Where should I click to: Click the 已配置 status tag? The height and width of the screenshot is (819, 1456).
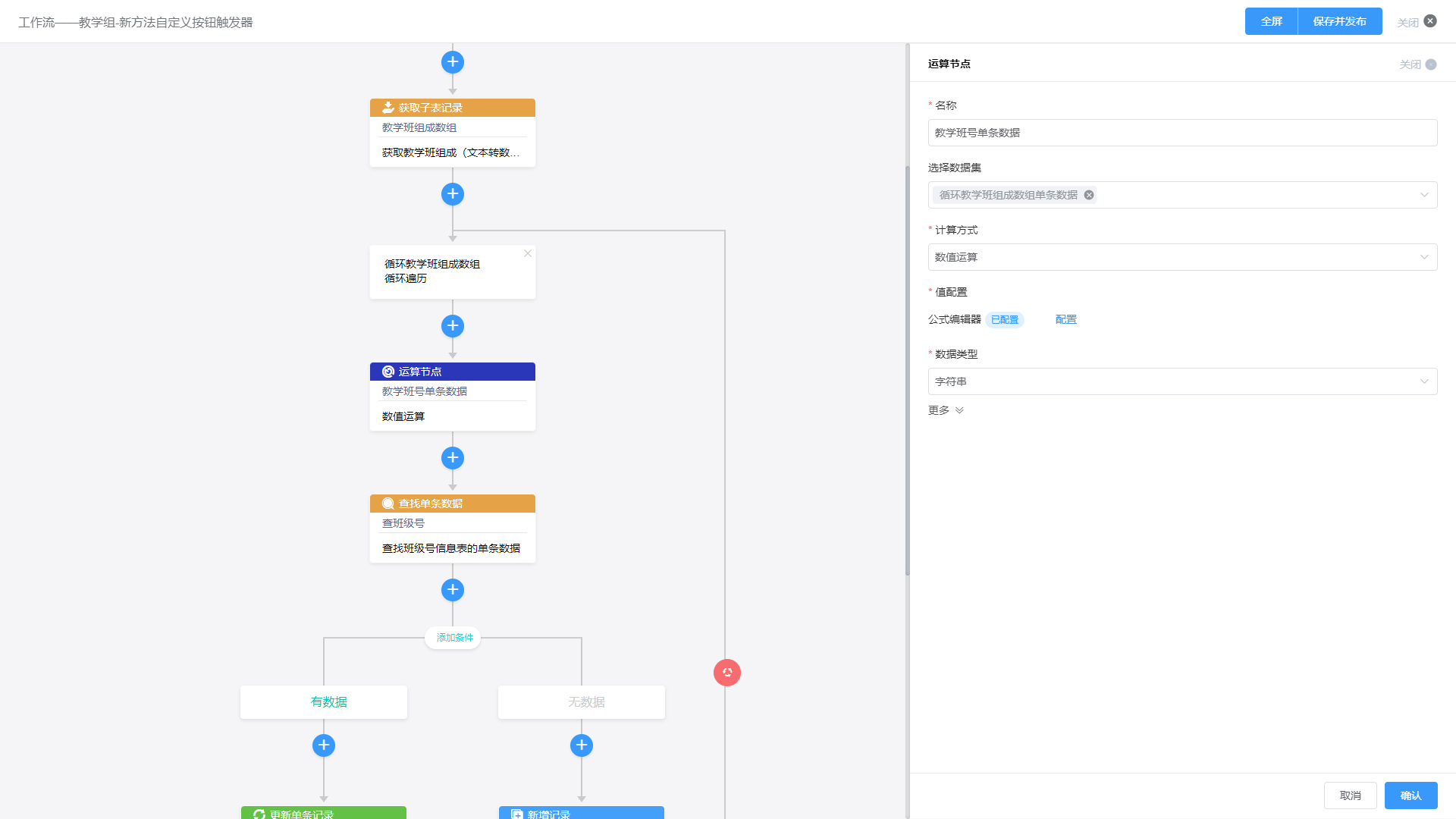click(x=1005, y=320)
